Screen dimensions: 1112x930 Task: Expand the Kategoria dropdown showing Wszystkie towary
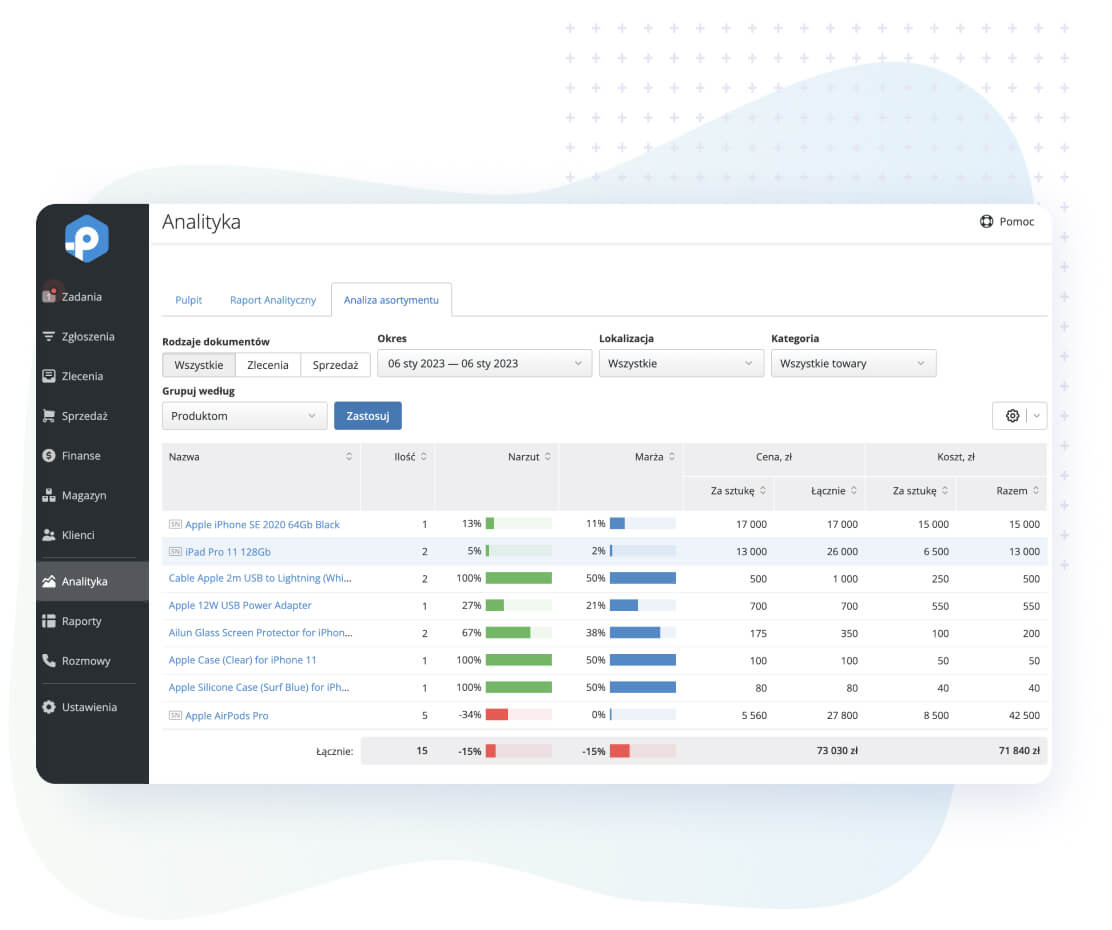(853, 363)
